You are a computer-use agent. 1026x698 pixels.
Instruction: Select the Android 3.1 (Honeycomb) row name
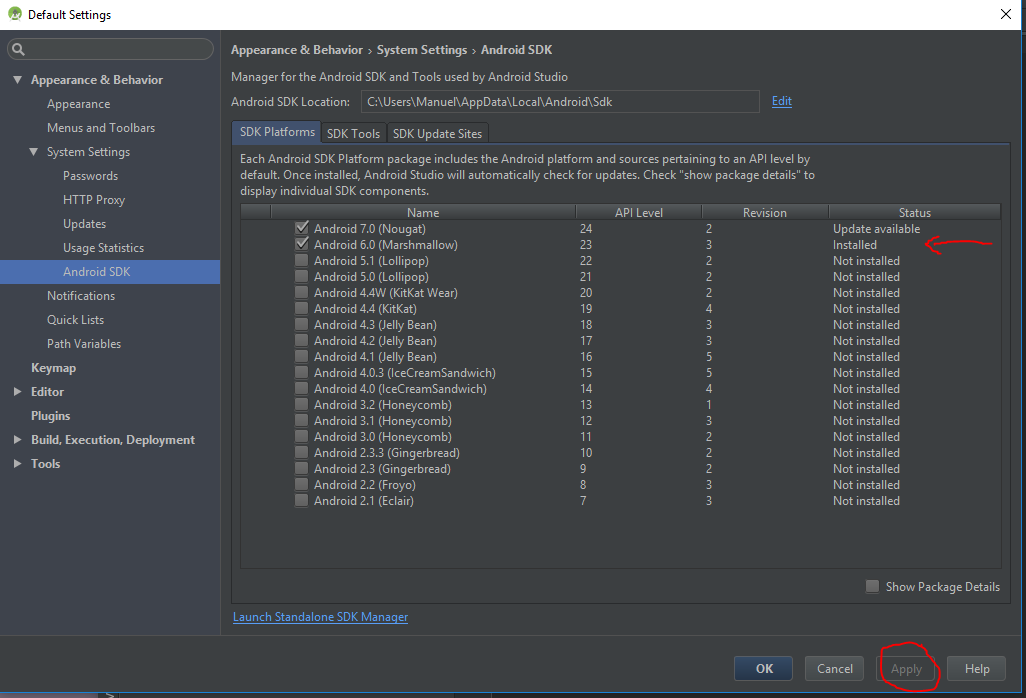[383, 421]
